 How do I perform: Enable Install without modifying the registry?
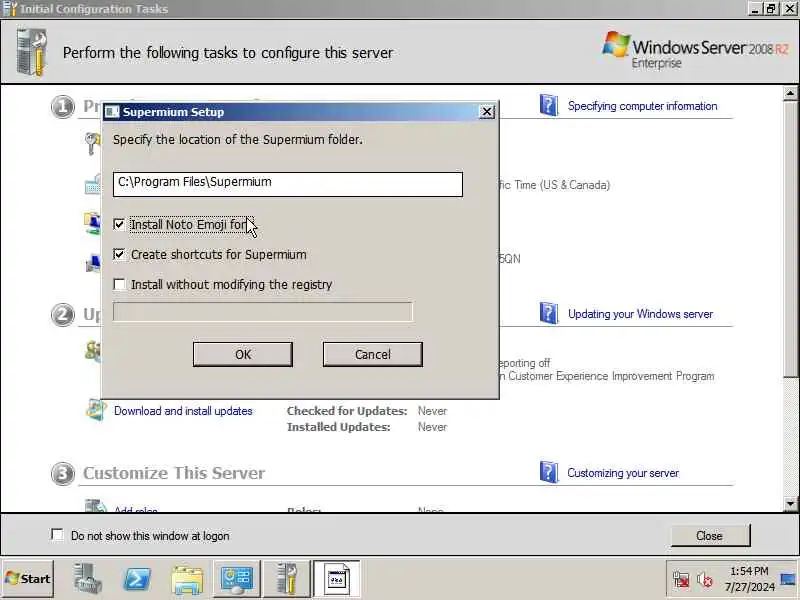point(119,284)
